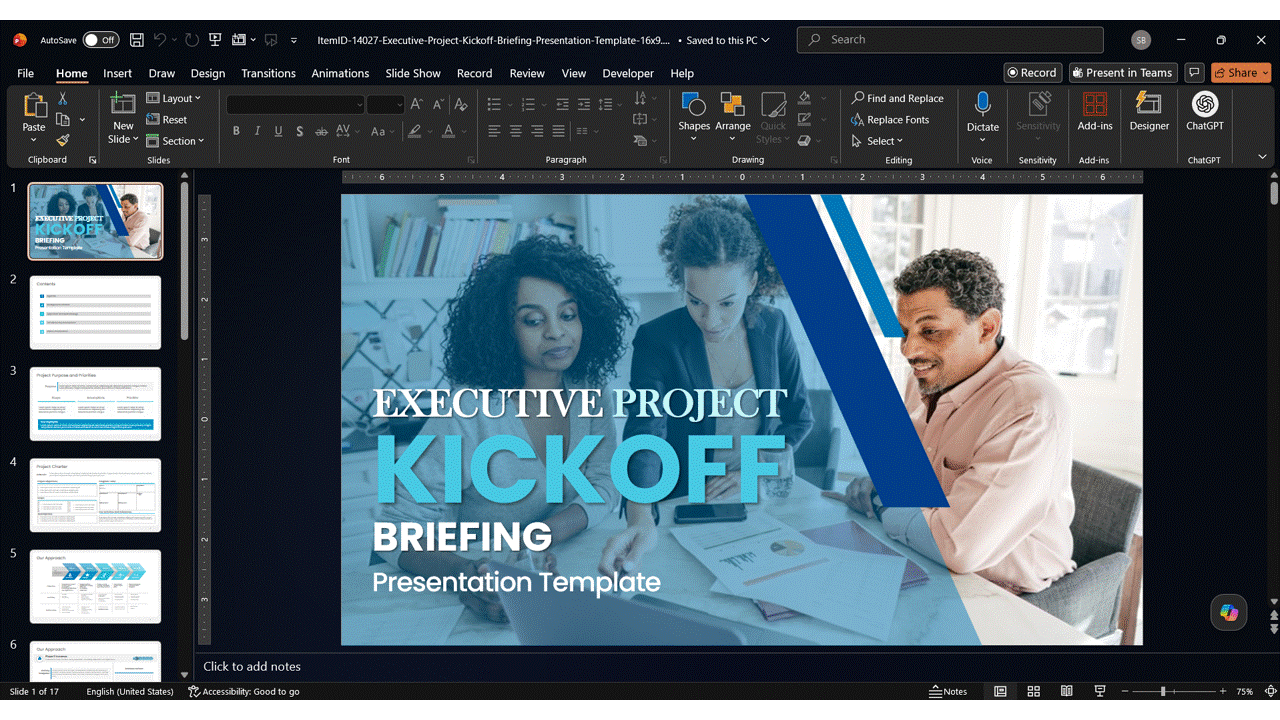The image size is (1280, 720).
Task: Open the font name combo box
Action: 295,104
